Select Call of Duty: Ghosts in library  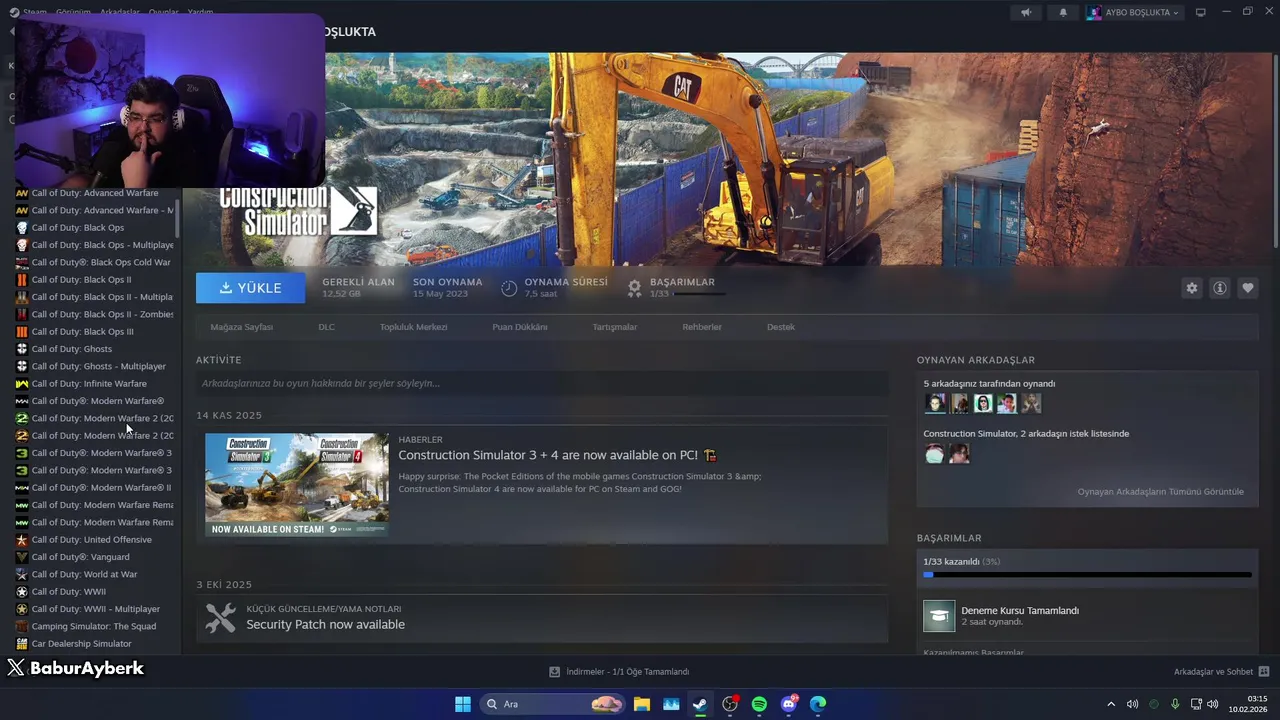tap(72, 349)
